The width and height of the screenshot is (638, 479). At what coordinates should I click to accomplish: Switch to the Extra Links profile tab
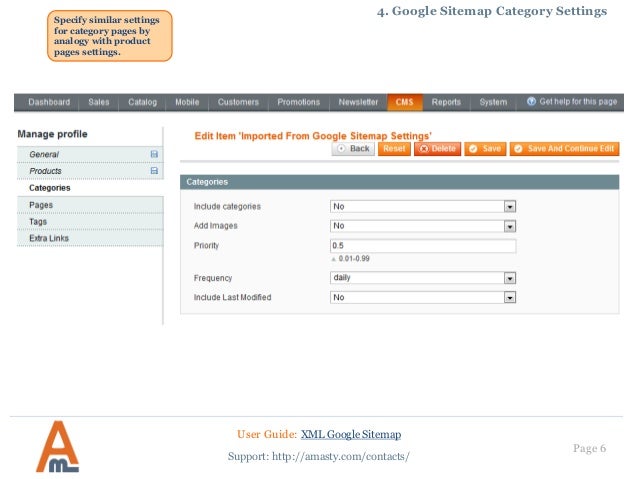tap(90, 238)
